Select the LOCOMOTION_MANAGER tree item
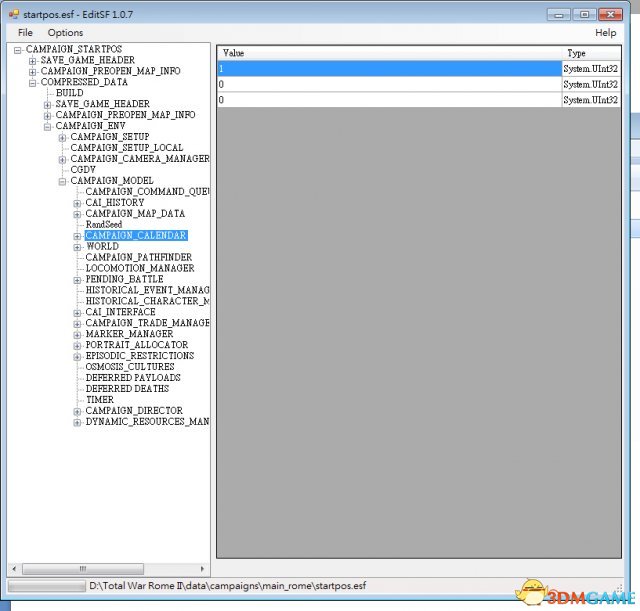Viewport: 640px width, 611px height. tap(139, 269)
